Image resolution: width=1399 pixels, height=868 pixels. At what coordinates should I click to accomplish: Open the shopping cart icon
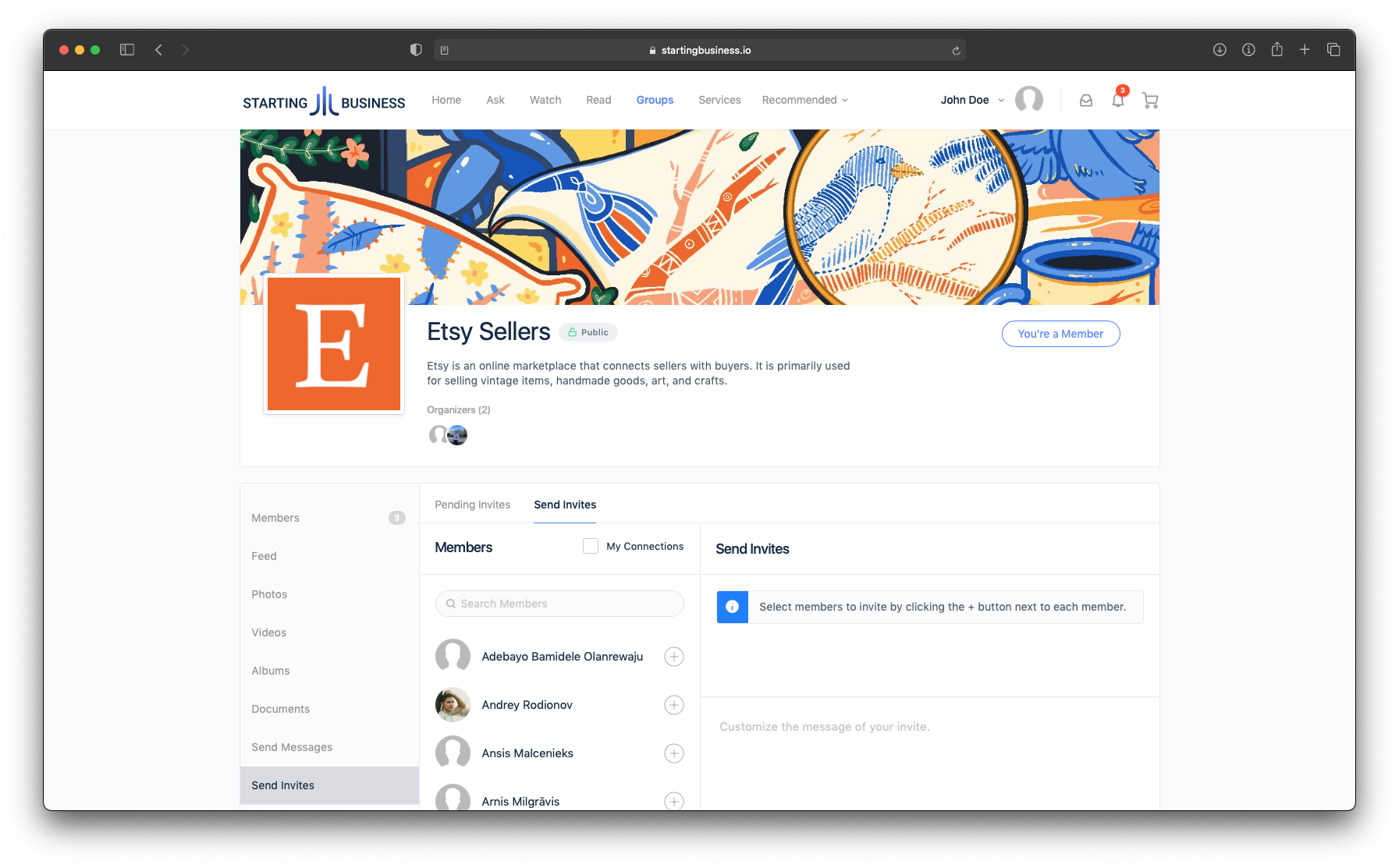tap(1150, 100)
